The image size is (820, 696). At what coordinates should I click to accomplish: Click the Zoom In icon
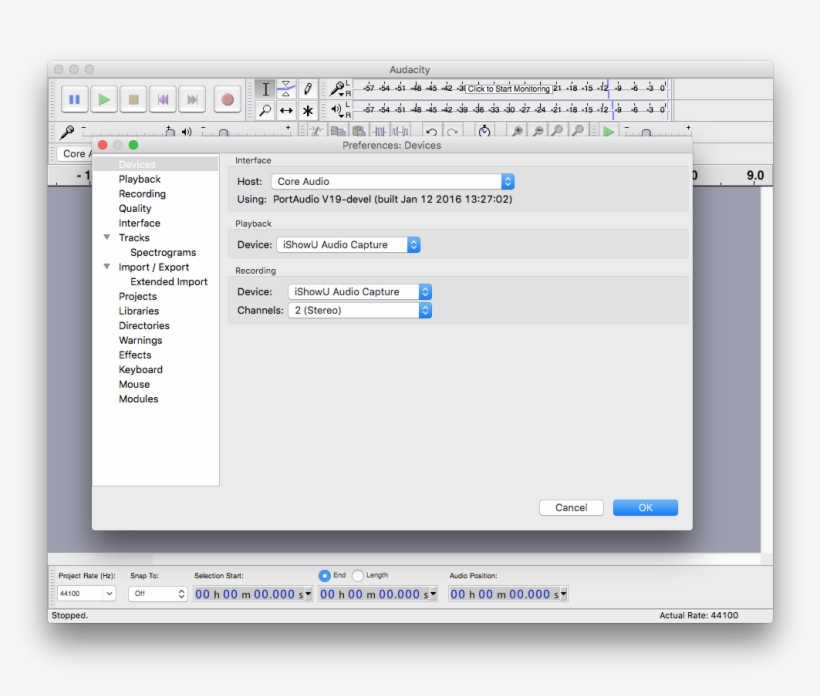coord(517,131)
